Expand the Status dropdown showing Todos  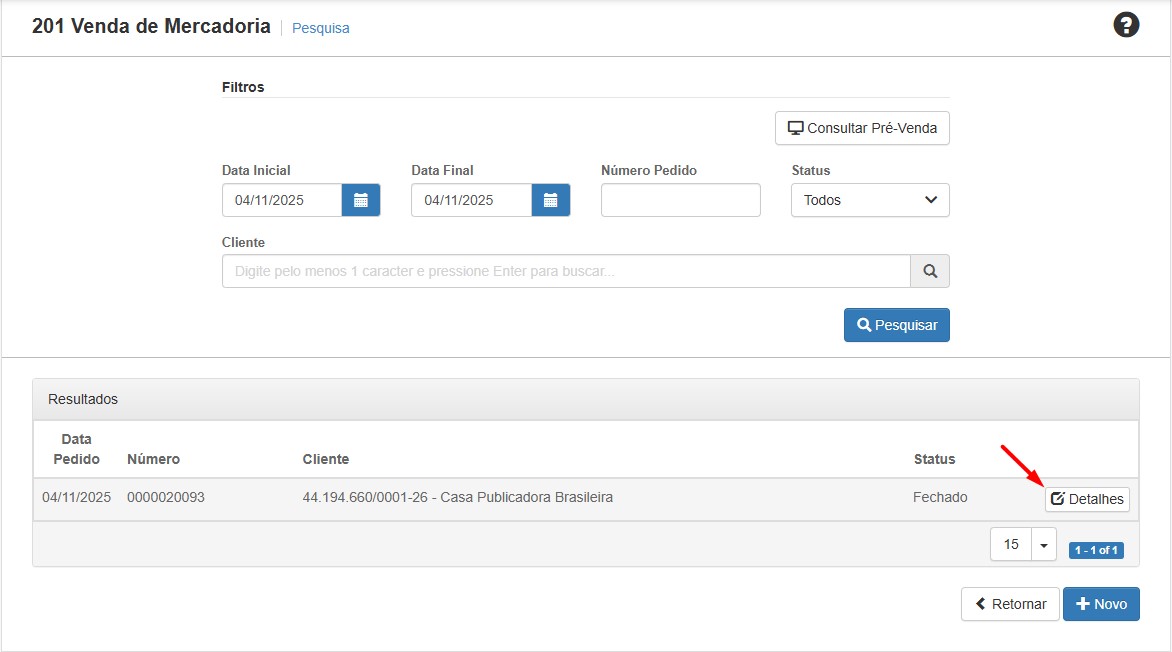pyautogui.click(x=870, y=200)
